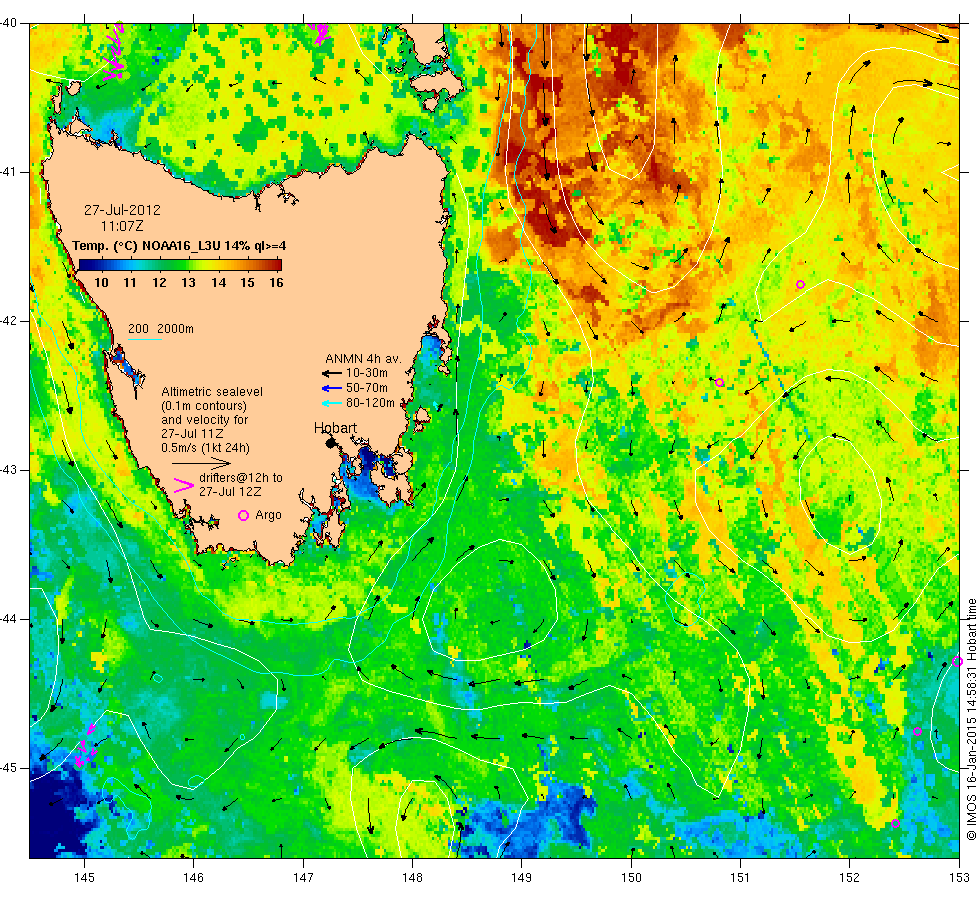Select Argo float marker at the 153E edge near 44.3S
The width and height of the screenshot is (980, 900).
pos(957,661)
